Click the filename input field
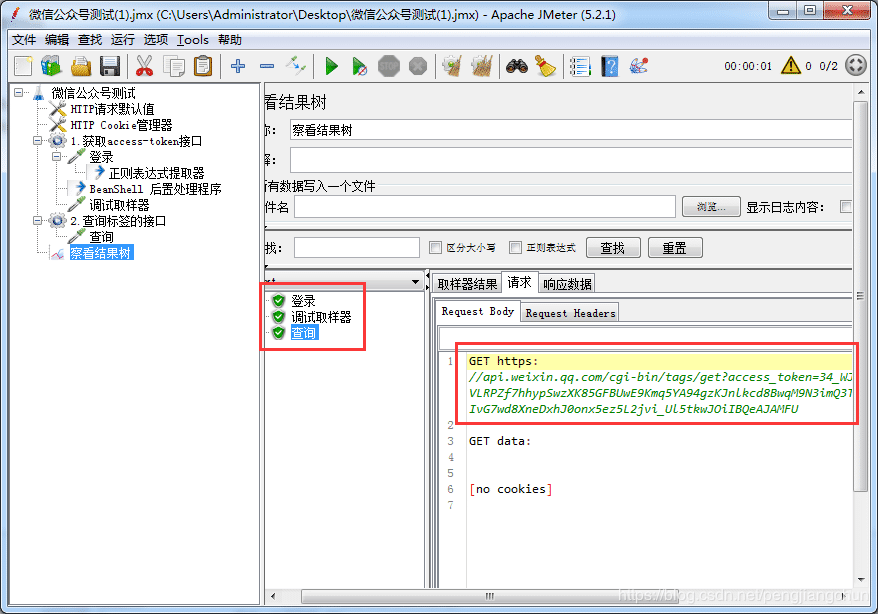This screenshot has height=614, width=878. coord(485,207)
